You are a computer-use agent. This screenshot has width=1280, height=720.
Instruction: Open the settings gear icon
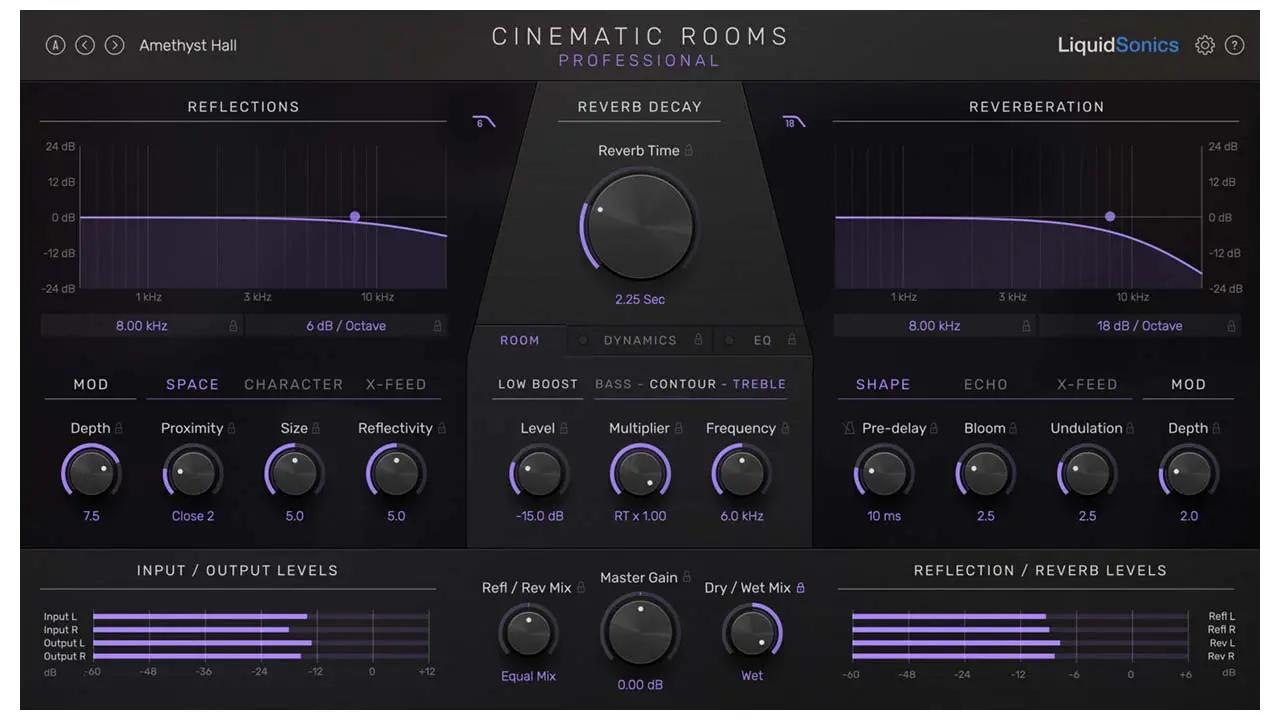1205,45
